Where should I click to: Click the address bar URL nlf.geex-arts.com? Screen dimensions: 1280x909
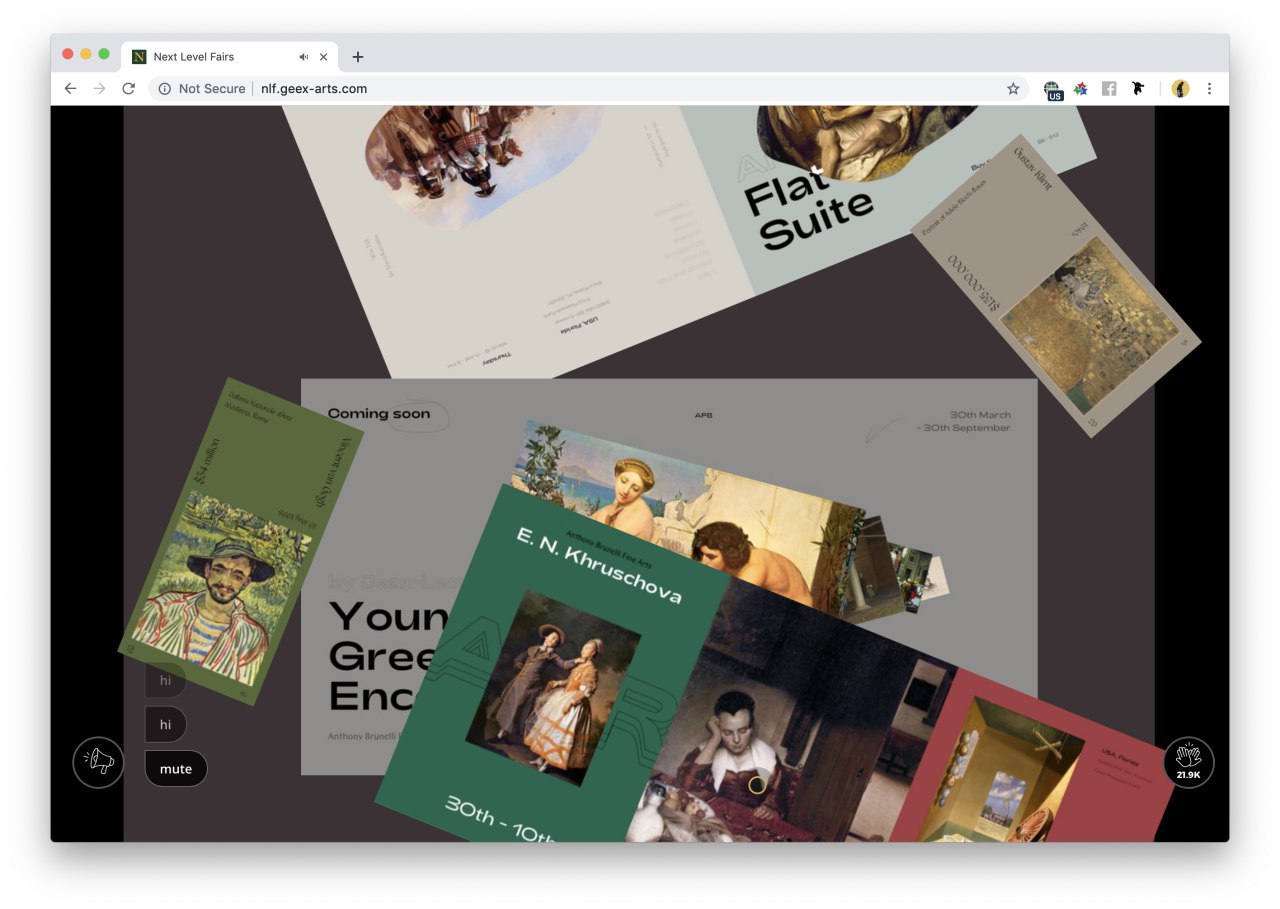tap(314, 89)
